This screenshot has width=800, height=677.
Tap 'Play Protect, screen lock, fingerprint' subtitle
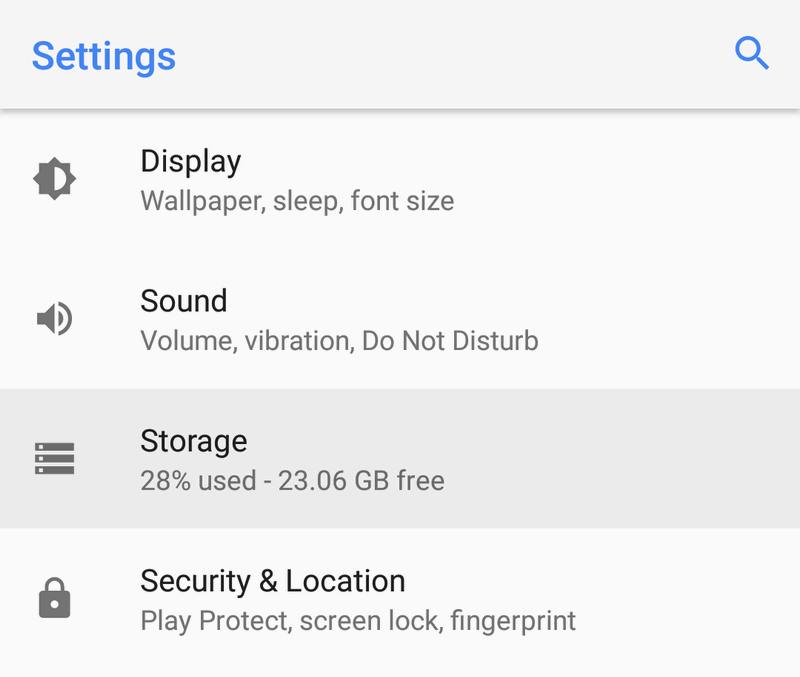click(358, 621)
